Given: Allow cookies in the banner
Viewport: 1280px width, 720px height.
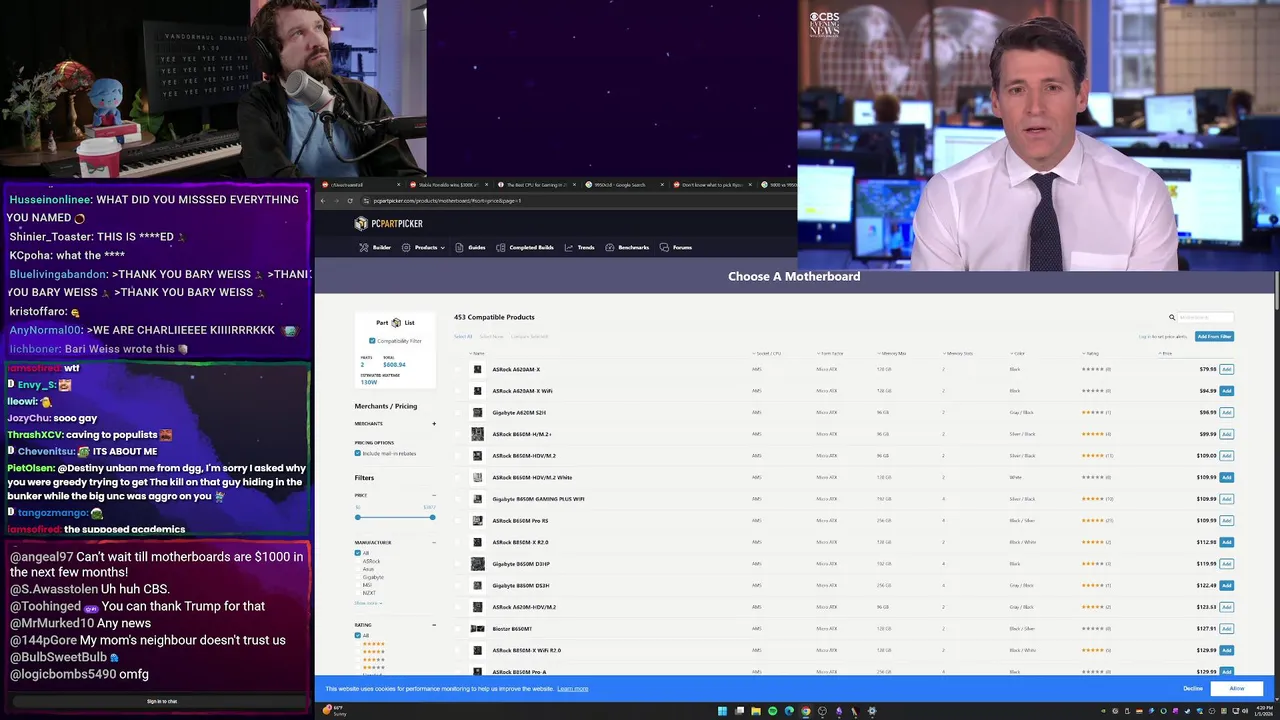Looking at the screenshot, I should point(1237,689).
